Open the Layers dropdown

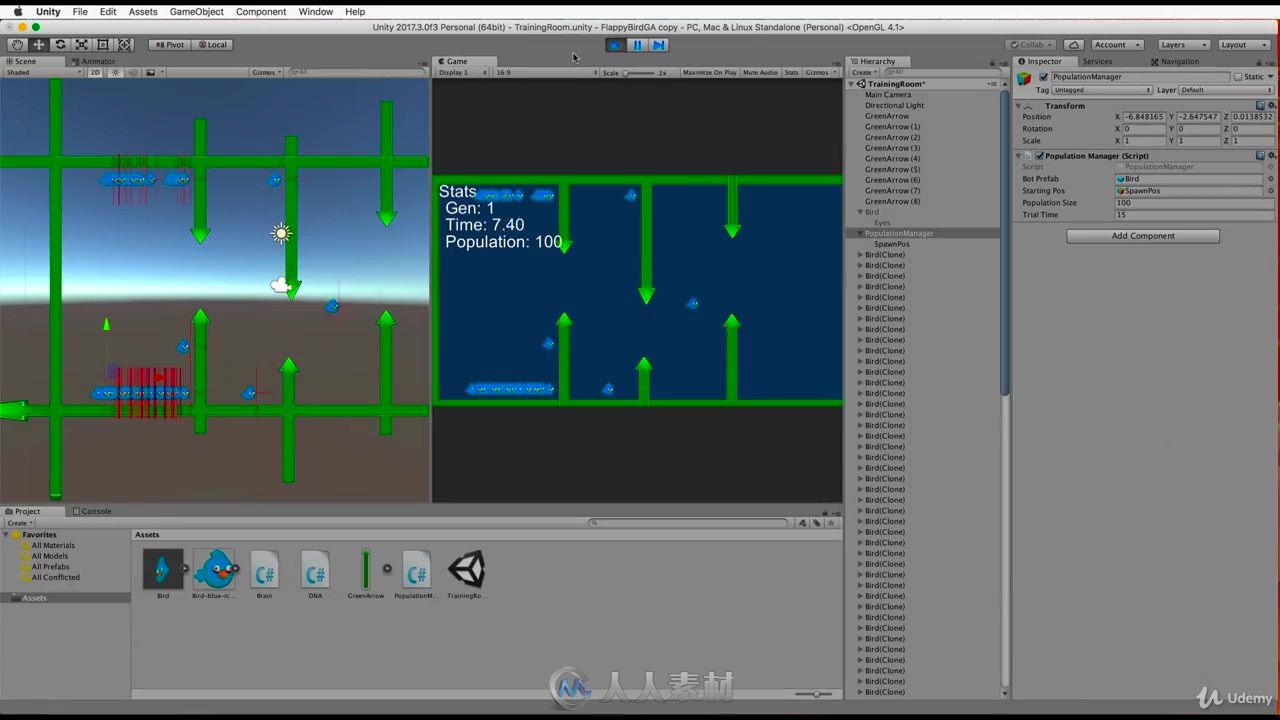[1183, 45]
